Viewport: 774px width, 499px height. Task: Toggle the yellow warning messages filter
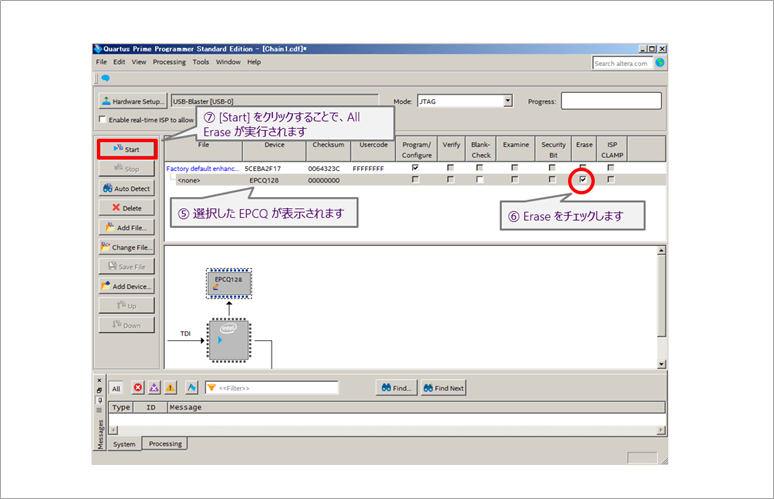point(170,388)
